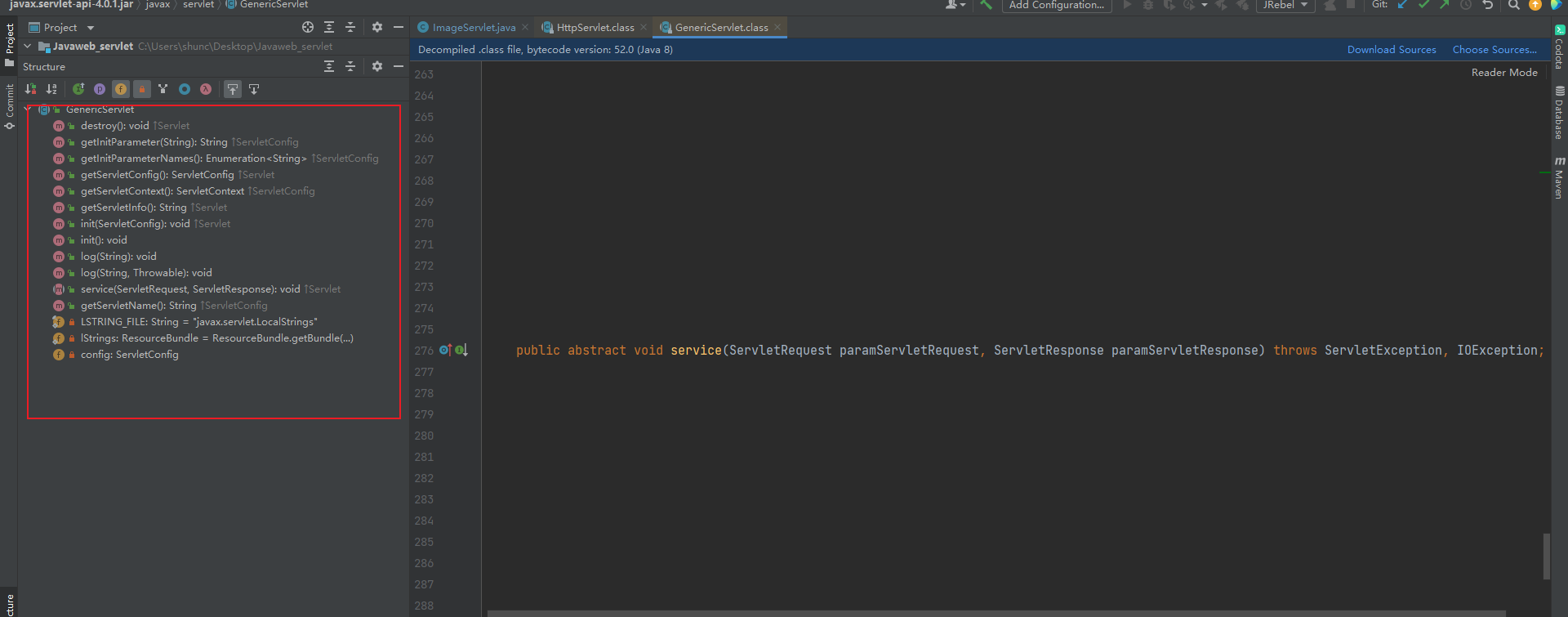Toggle Show Anonymous Classes blue circle
This screenshot has height=617, width=1568.
point(185,89)
